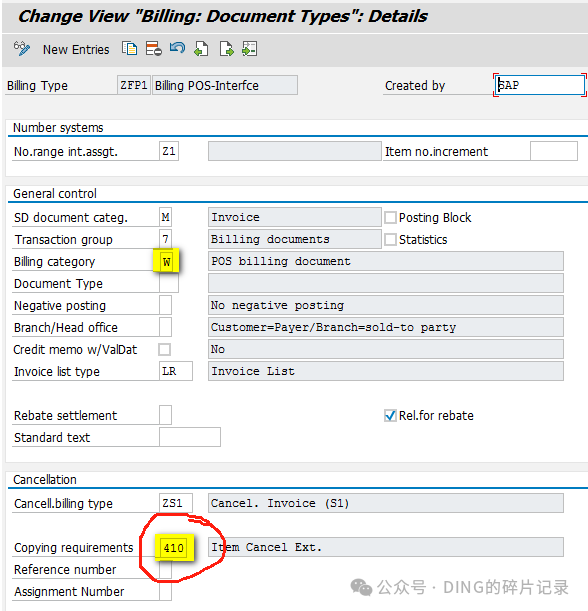Click the Created by input field
Screen dimensions: 588x611
click(x=540, y=85)
